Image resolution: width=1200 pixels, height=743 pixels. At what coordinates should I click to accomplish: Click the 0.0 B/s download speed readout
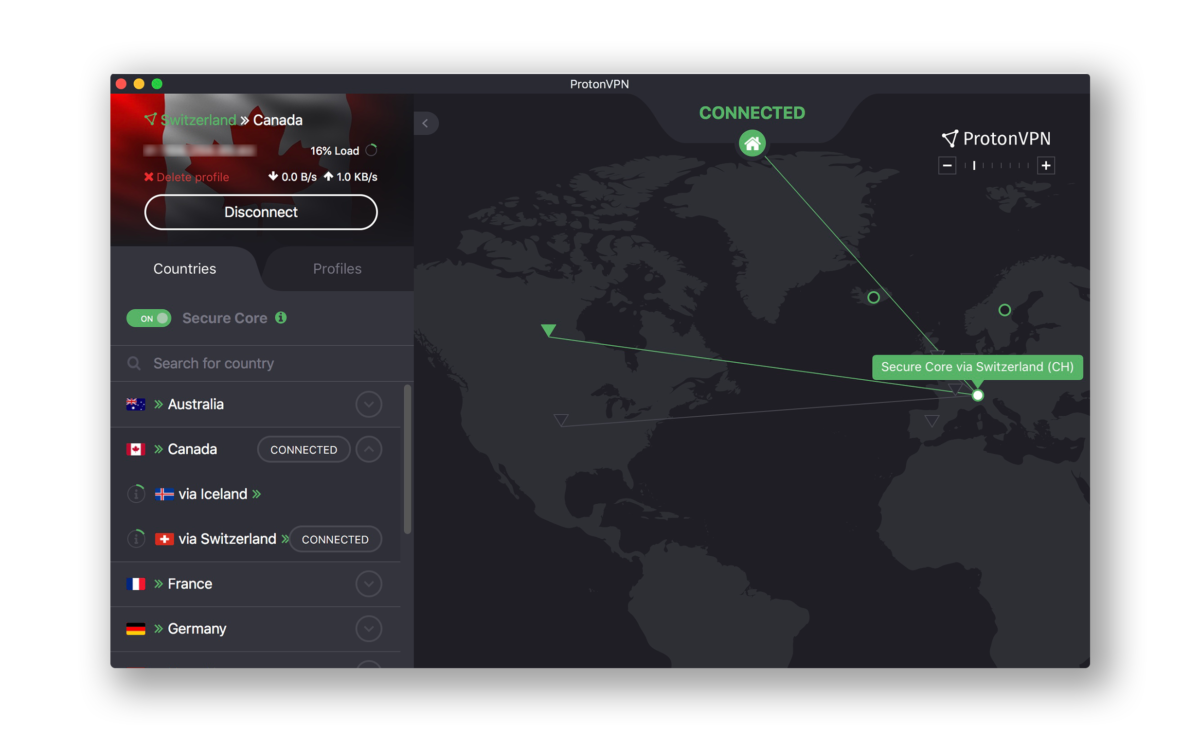tap(292, 177)
